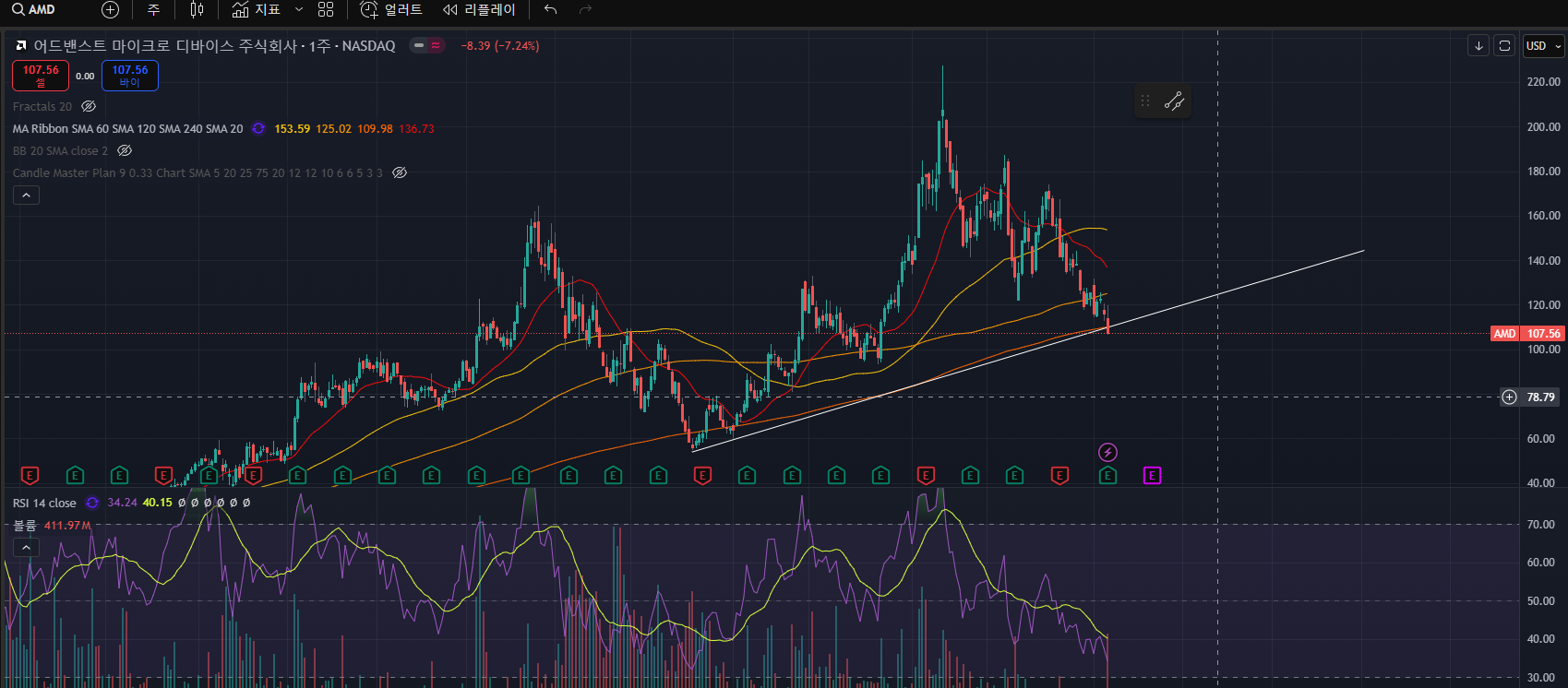Click the down-arrow button beside the USD selector

click(1478, 46)
